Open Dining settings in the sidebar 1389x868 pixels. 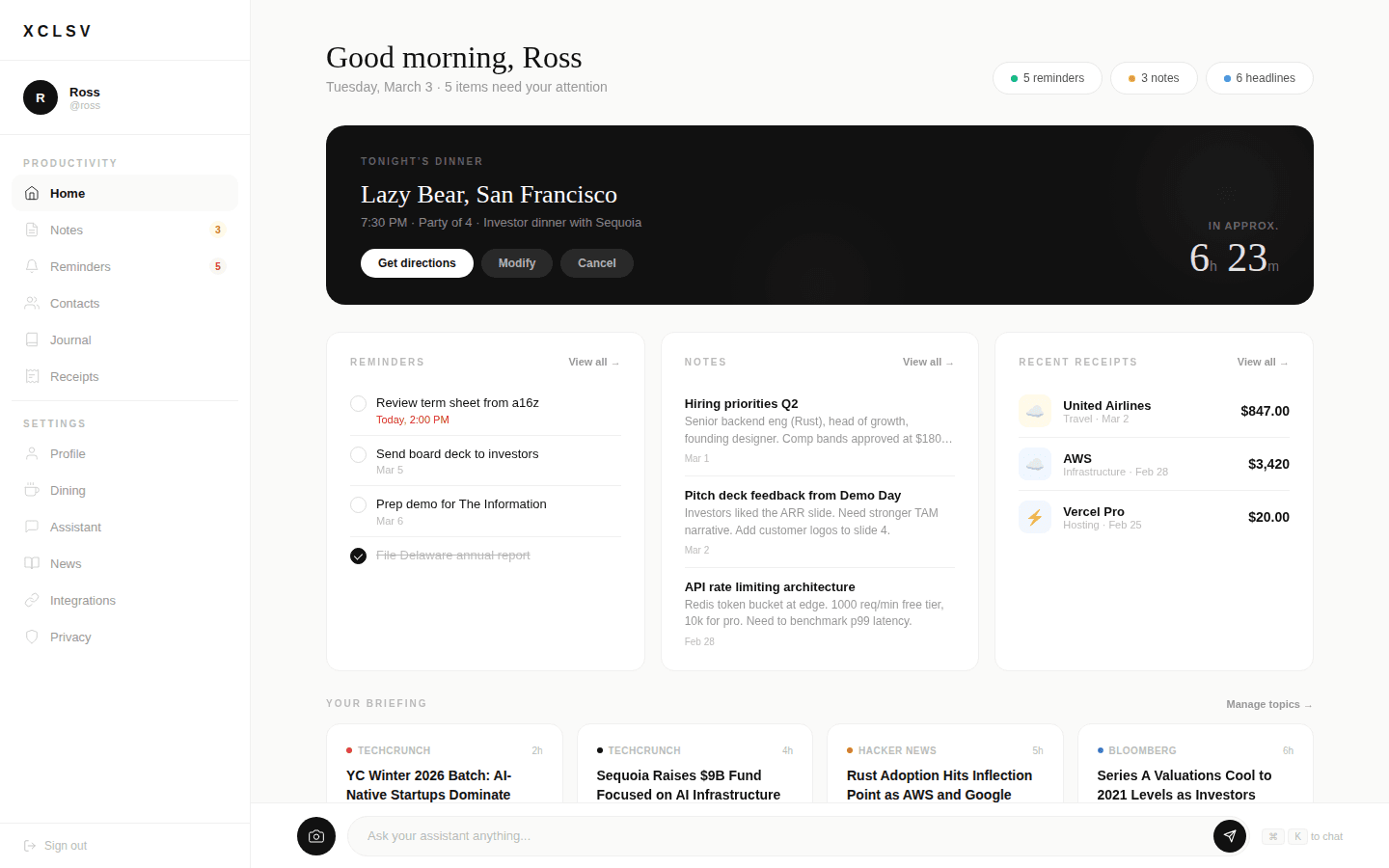(68, 491)
